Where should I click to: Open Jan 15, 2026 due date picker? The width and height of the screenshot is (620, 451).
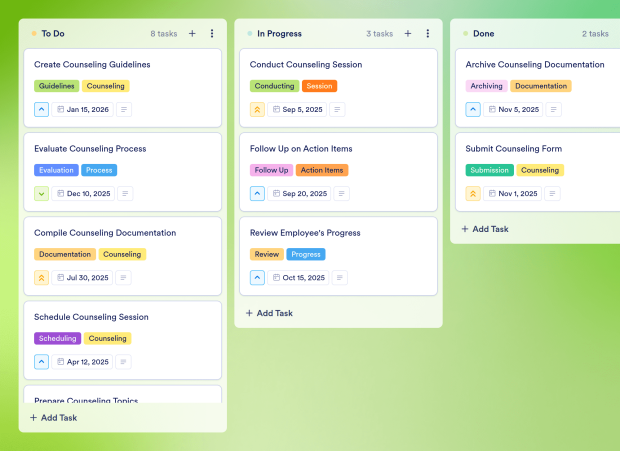pyautogui.click(x=83, y=109)
